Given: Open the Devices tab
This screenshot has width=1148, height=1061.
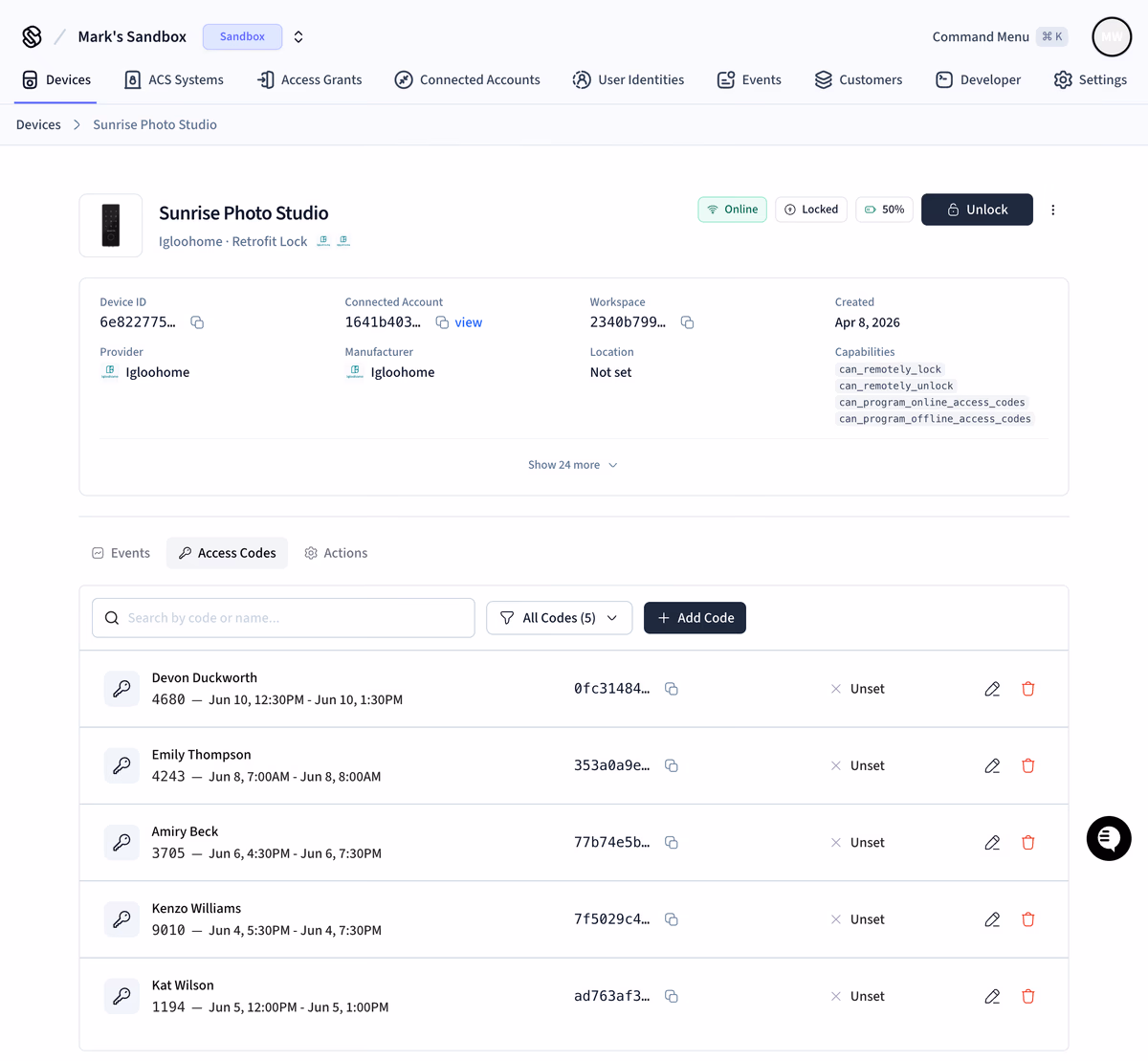Looking at the screenshot, I should coord(56,79).
